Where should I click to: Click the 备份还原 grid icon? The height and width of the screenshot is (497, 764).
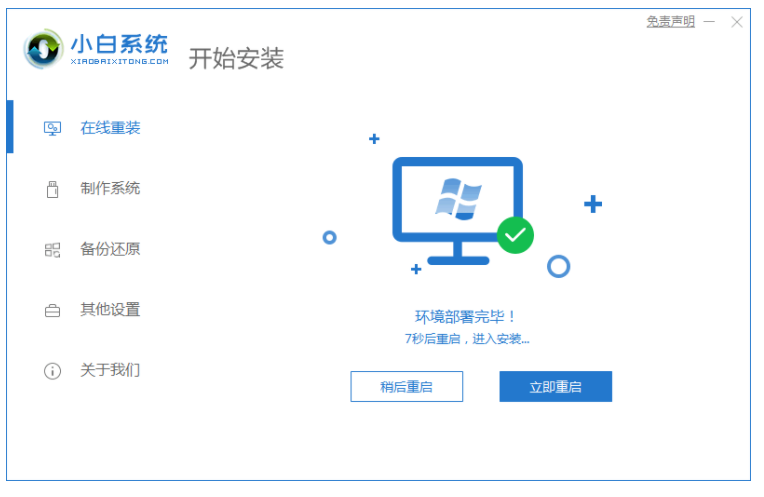(x=52, y=250)
